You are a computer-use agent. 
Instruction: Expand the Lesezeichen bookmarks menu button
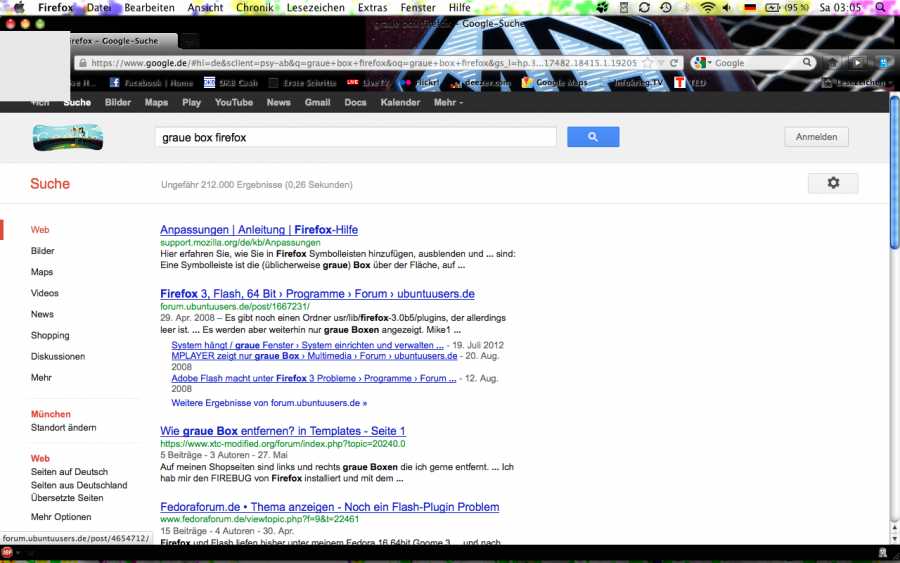(858, 83)
